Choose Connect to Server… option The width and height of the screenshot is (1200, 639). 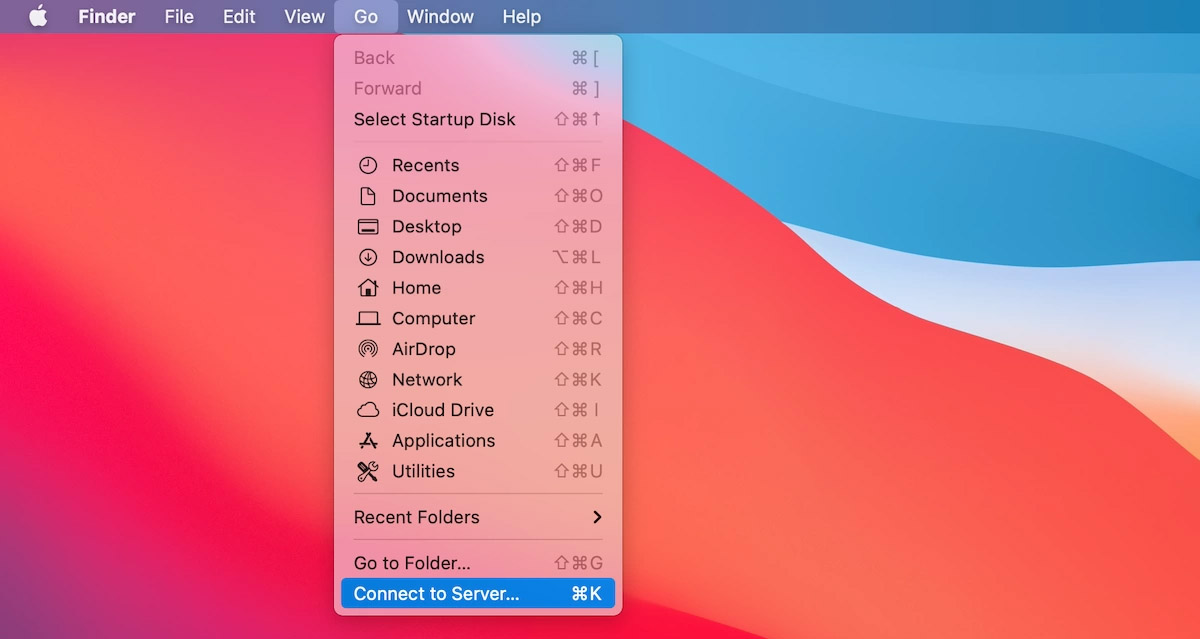coord(478,593)
